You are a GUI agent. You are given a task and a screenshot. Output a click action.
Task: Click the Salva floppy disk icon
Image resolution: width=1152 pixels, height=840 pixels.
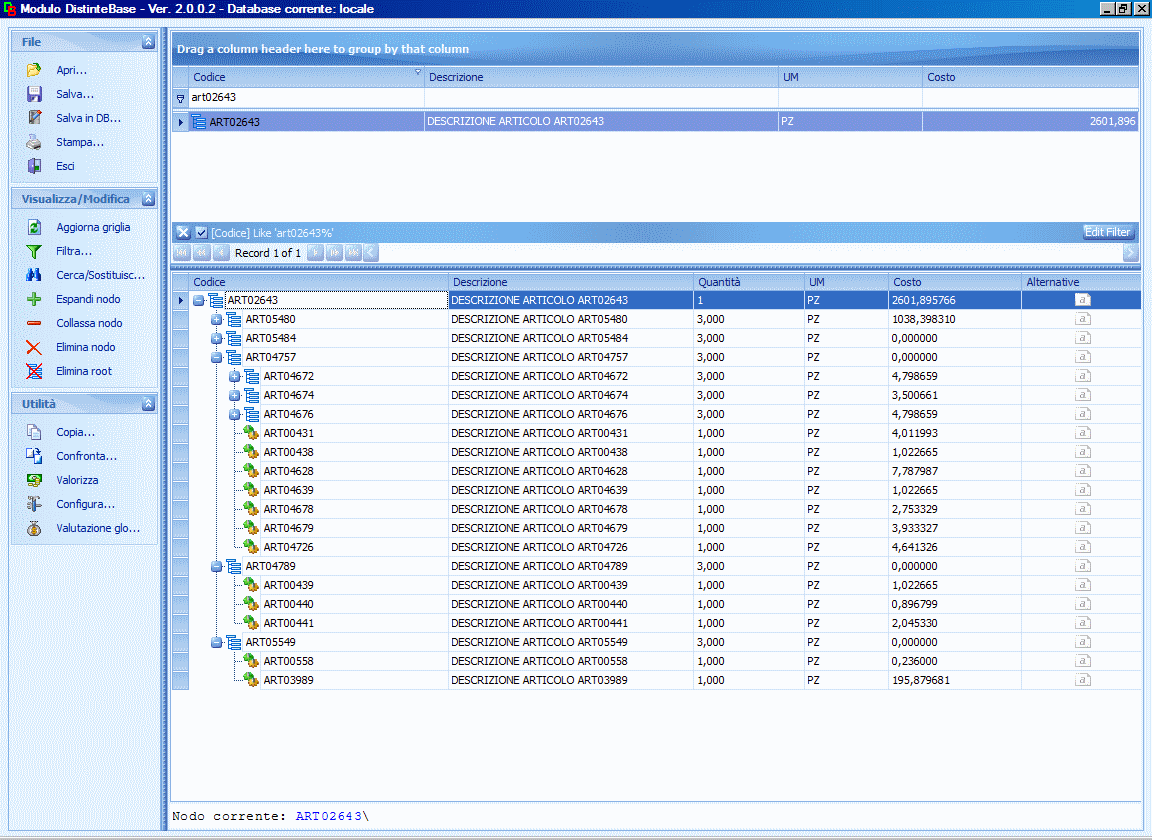[x=34, y=94]
